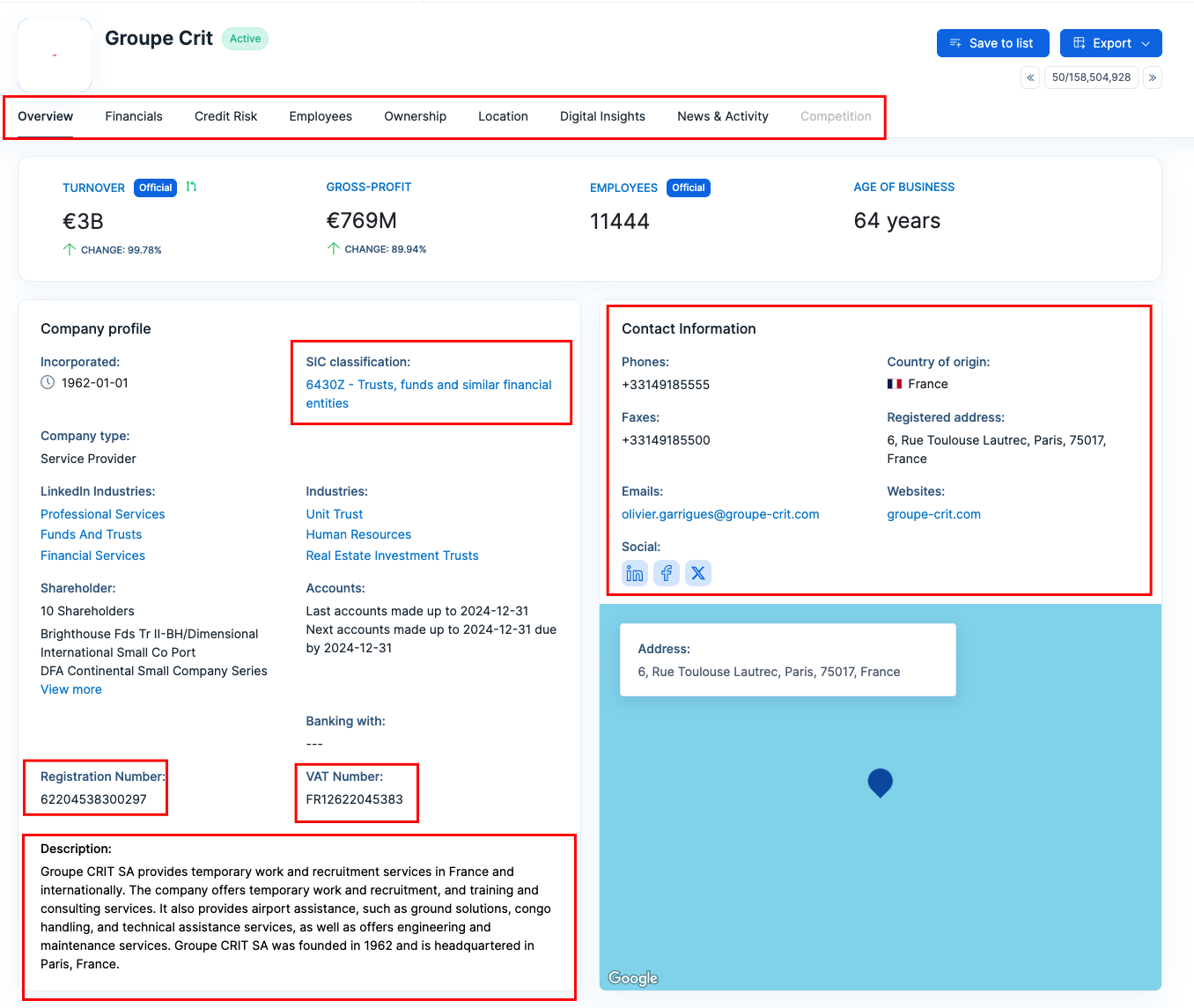Switch to the Employees tab

(x=321, y=116)
